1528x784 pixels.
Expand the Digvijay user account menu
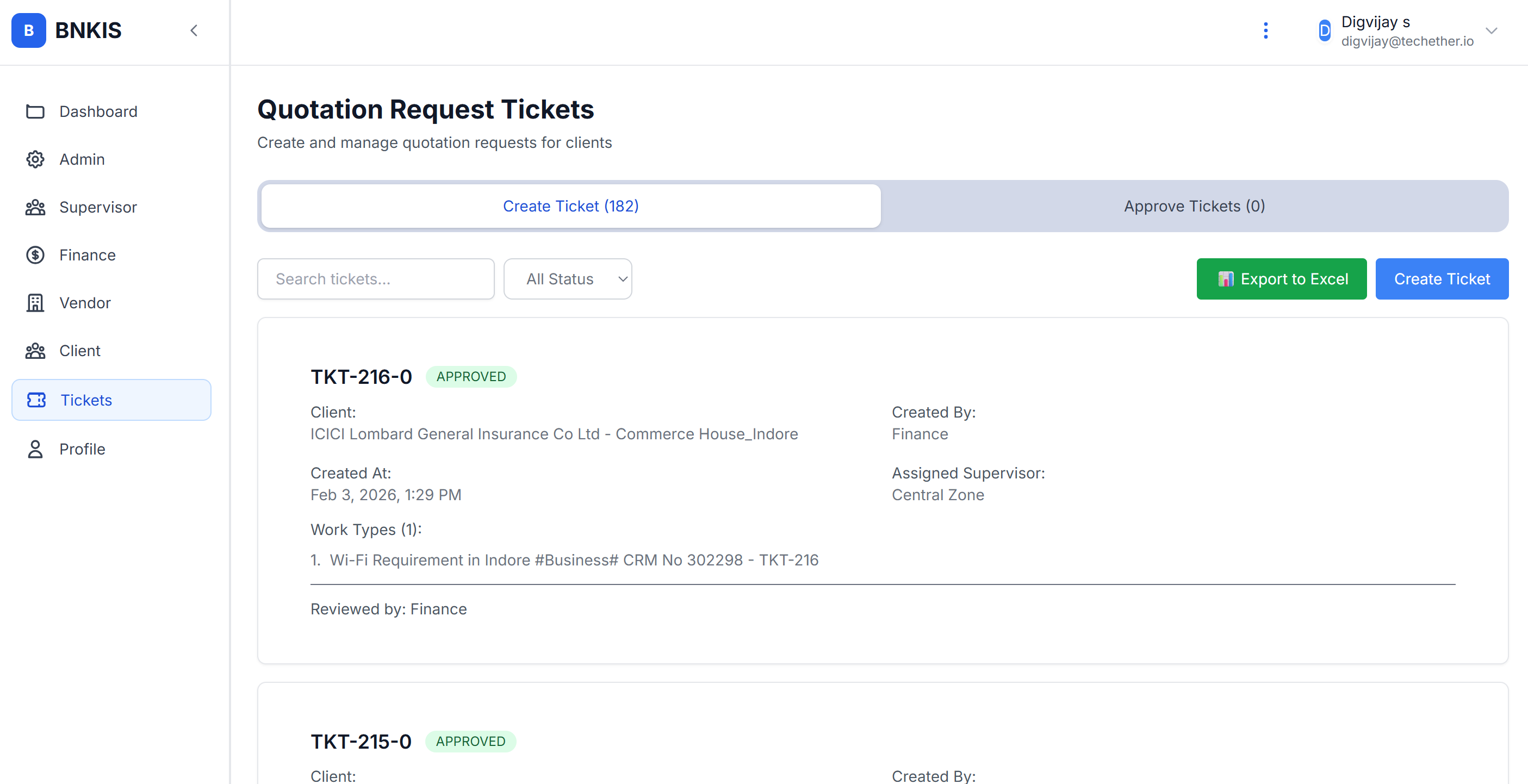point(1491,30)
